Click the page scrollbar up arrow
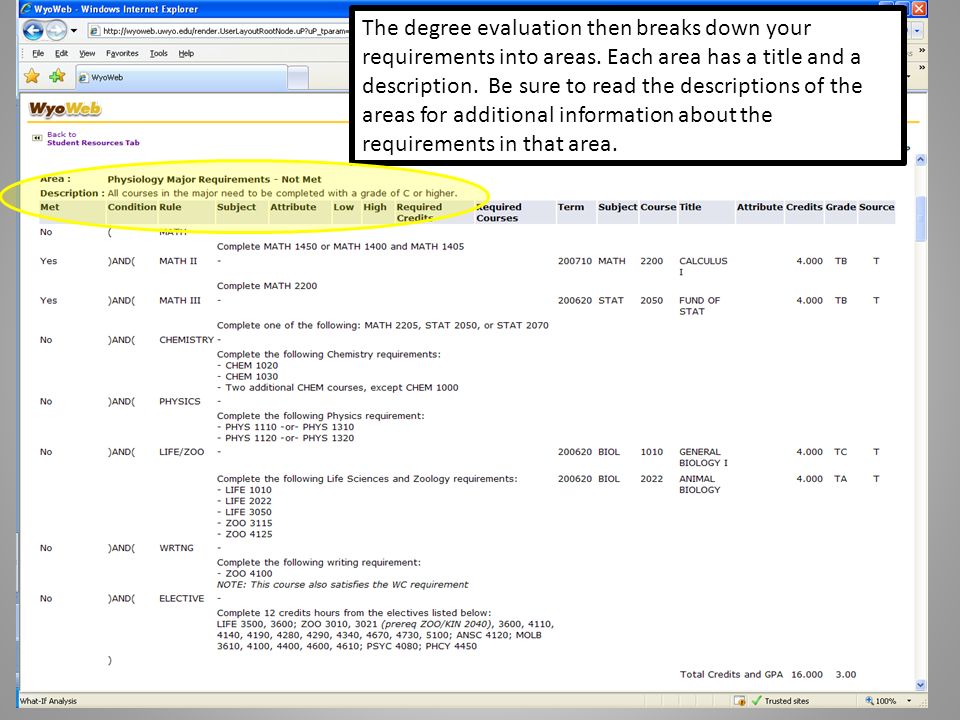The width and height of the screenshot is (960, 720). (x=920, y=160)
